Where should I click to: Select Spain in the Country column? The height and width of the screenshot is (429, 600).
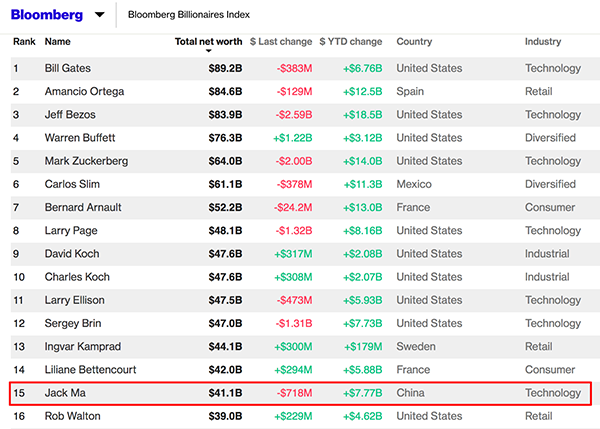[410, 91]
